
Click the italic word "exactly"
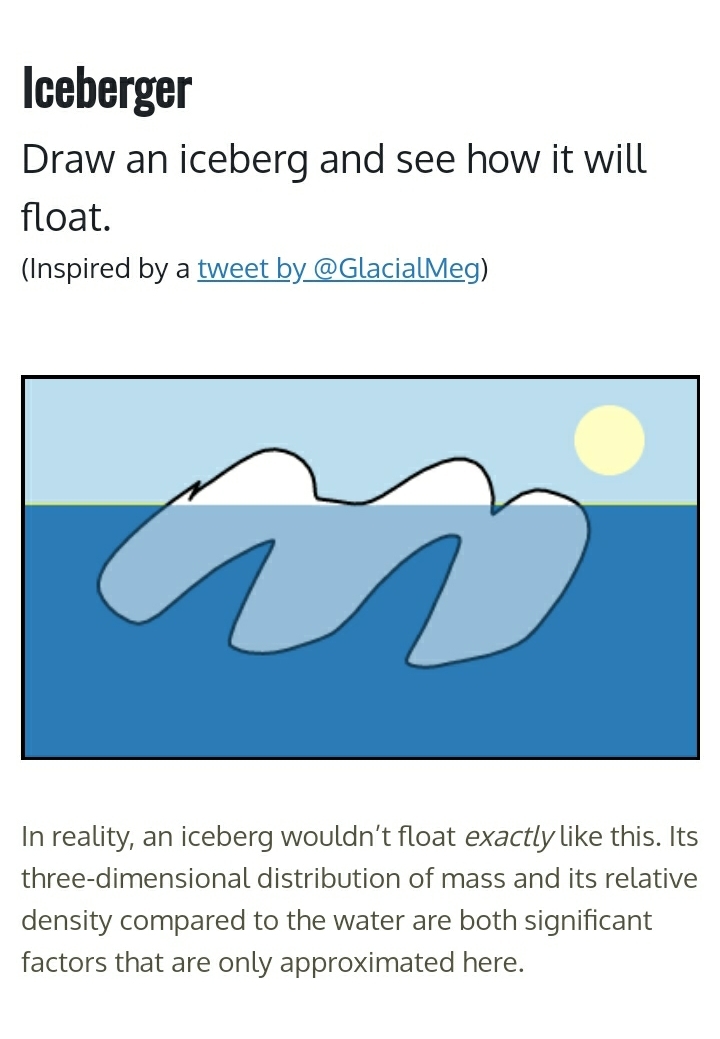508,836
